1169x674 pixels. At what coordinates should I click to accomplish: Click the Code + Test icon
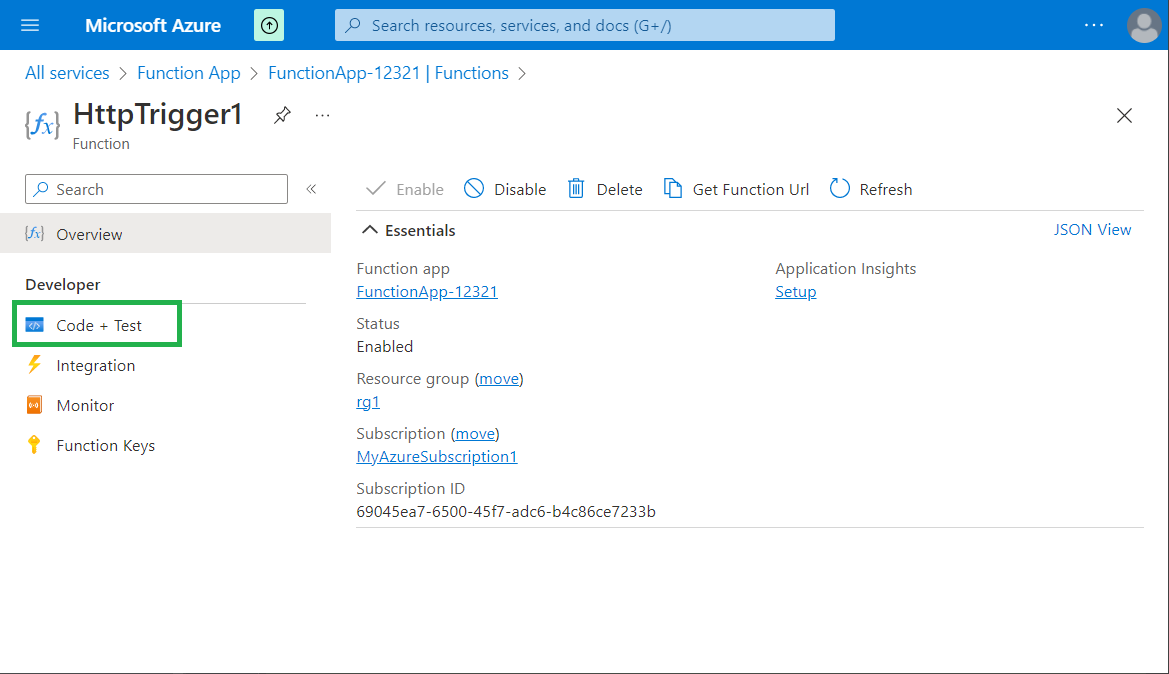34,325
